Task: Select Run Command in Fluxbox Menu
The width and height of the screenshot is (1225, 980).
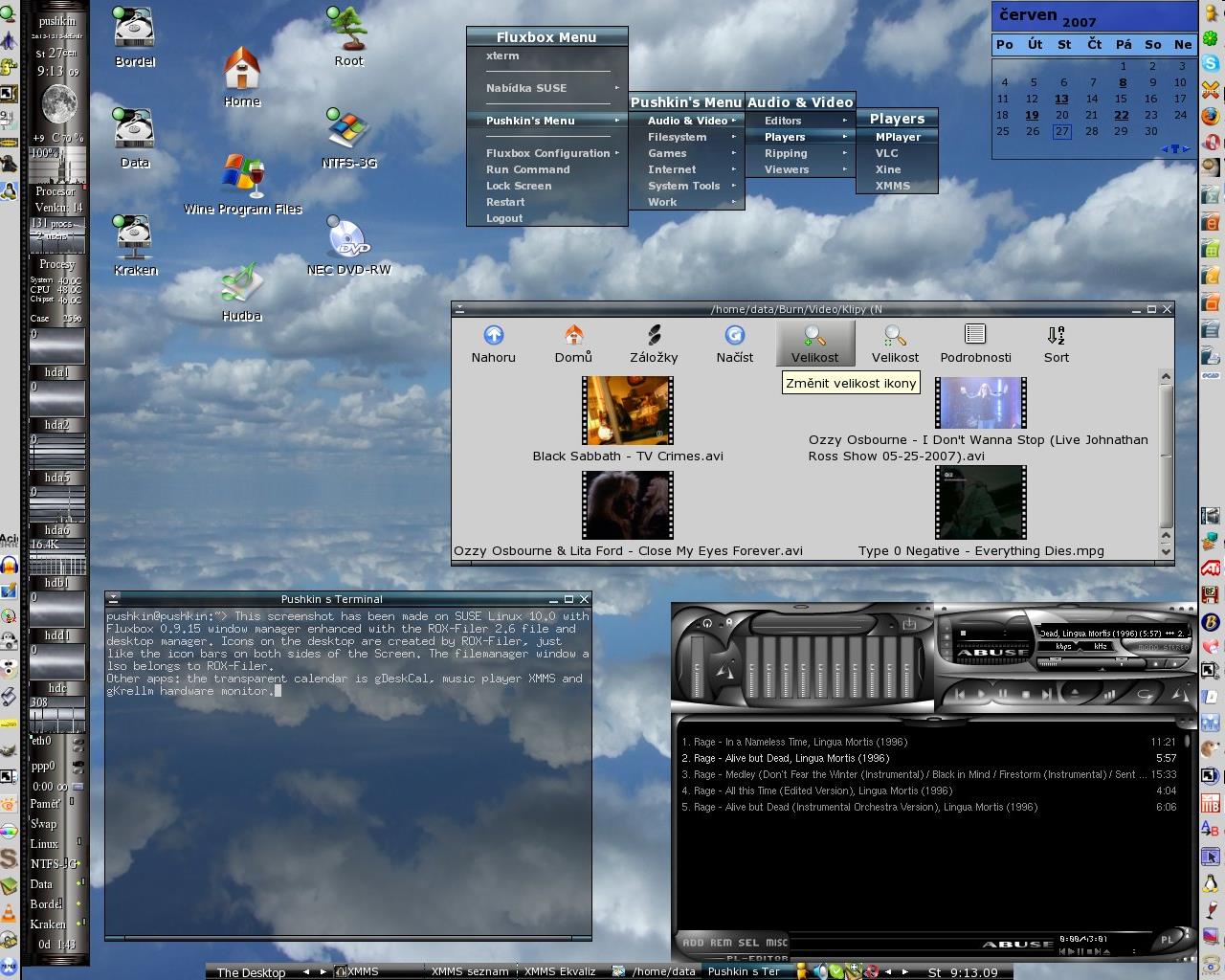Action: point(547,169)
